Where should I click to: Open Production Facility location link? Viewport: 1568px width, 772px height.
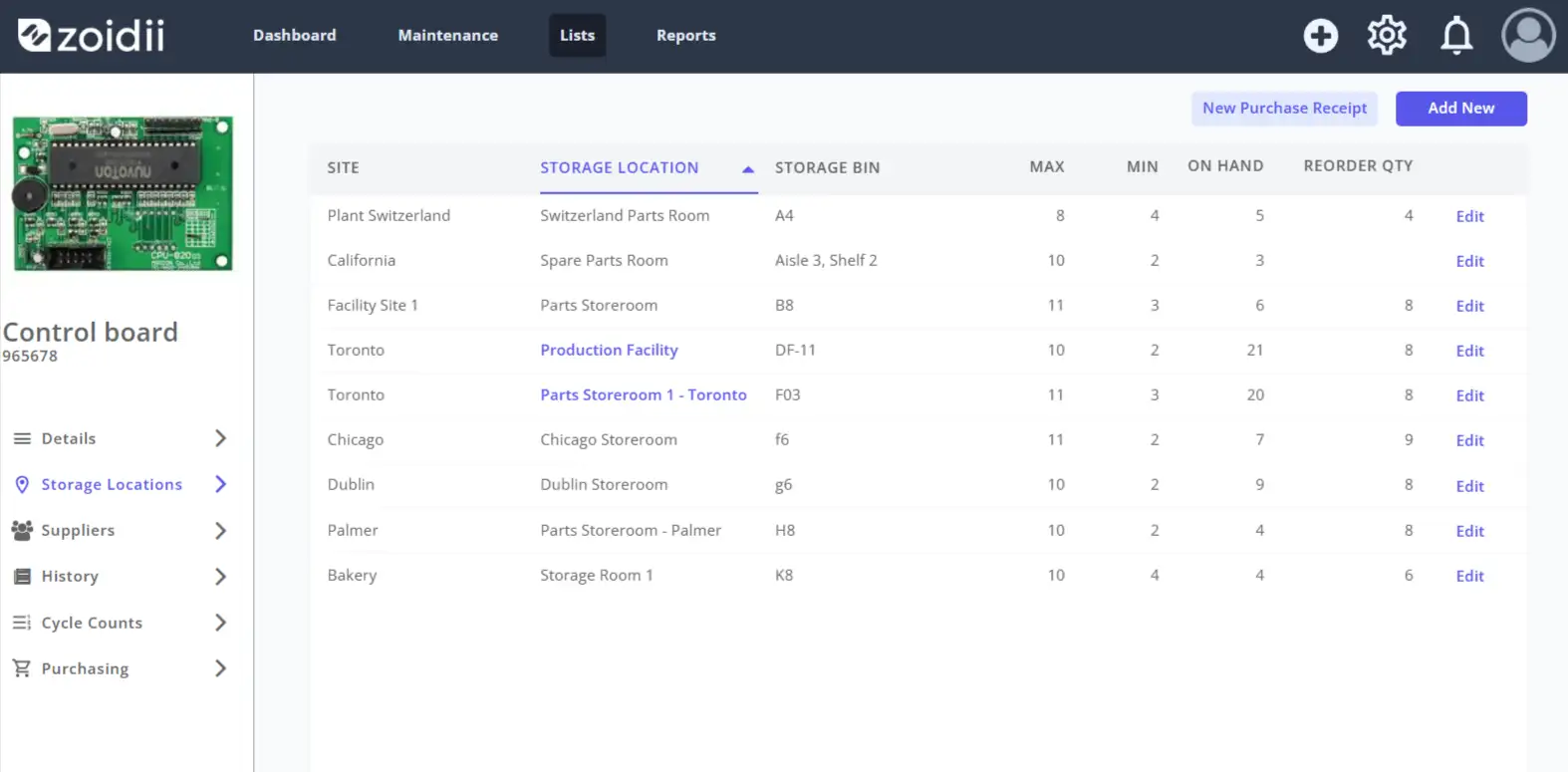pos(609,350)
